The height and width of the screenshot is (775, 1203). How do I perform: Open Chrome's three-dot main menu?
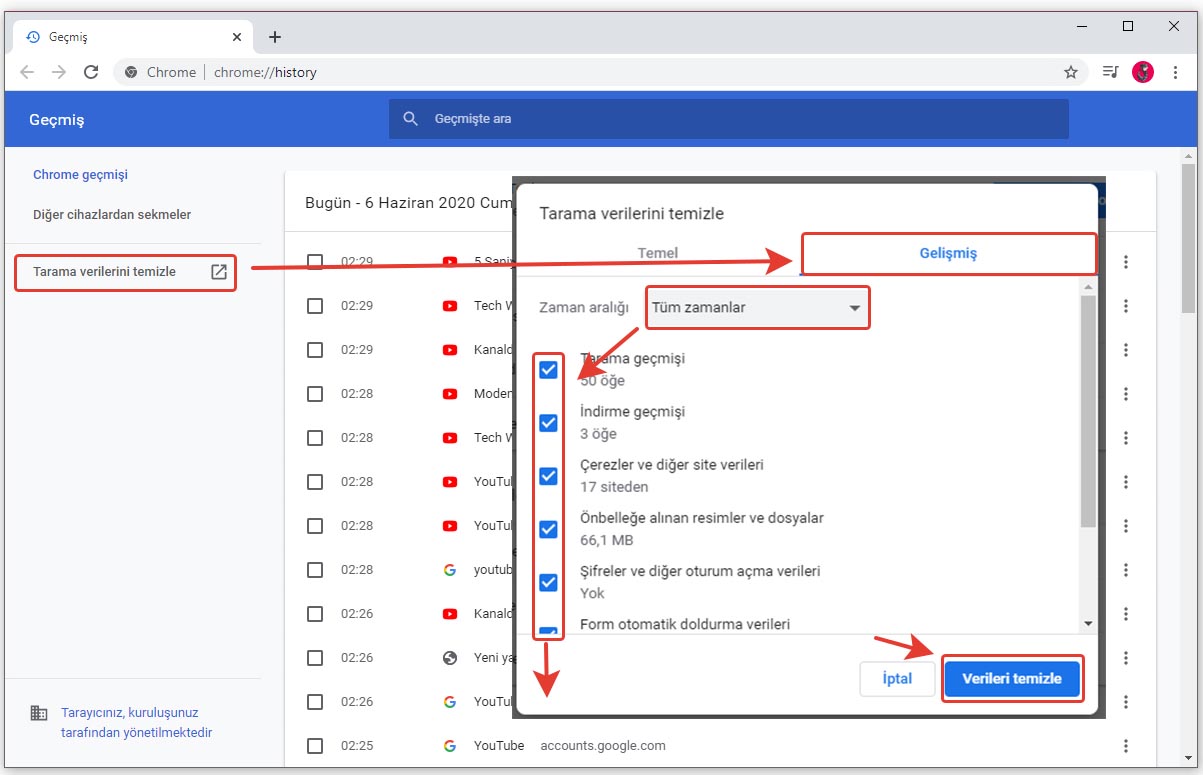pyautogui.click(x=1176, y=72)
